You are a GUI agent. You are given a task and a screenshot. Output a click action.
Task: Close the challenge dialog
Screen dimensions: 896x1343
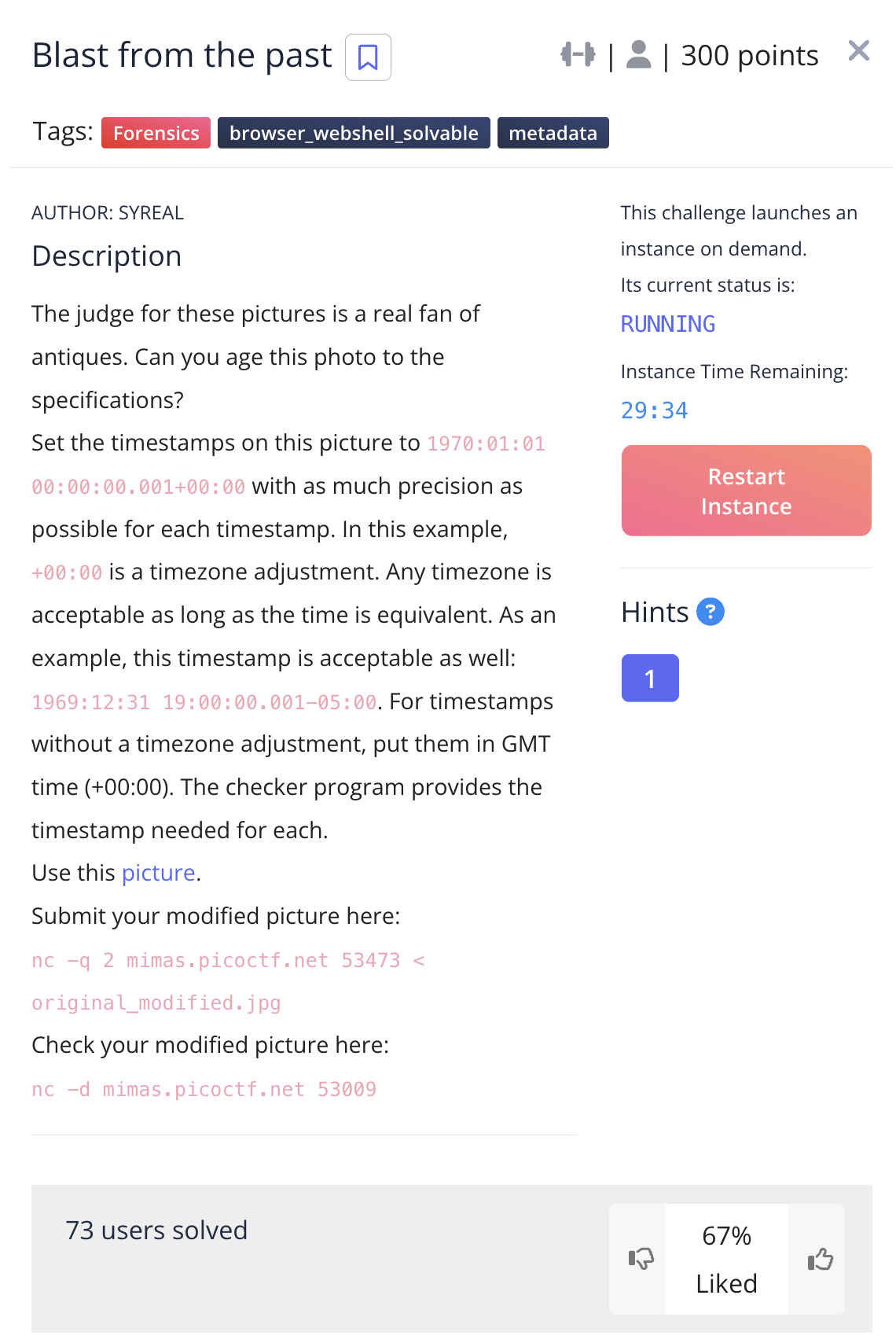click(x=859, y=51)
